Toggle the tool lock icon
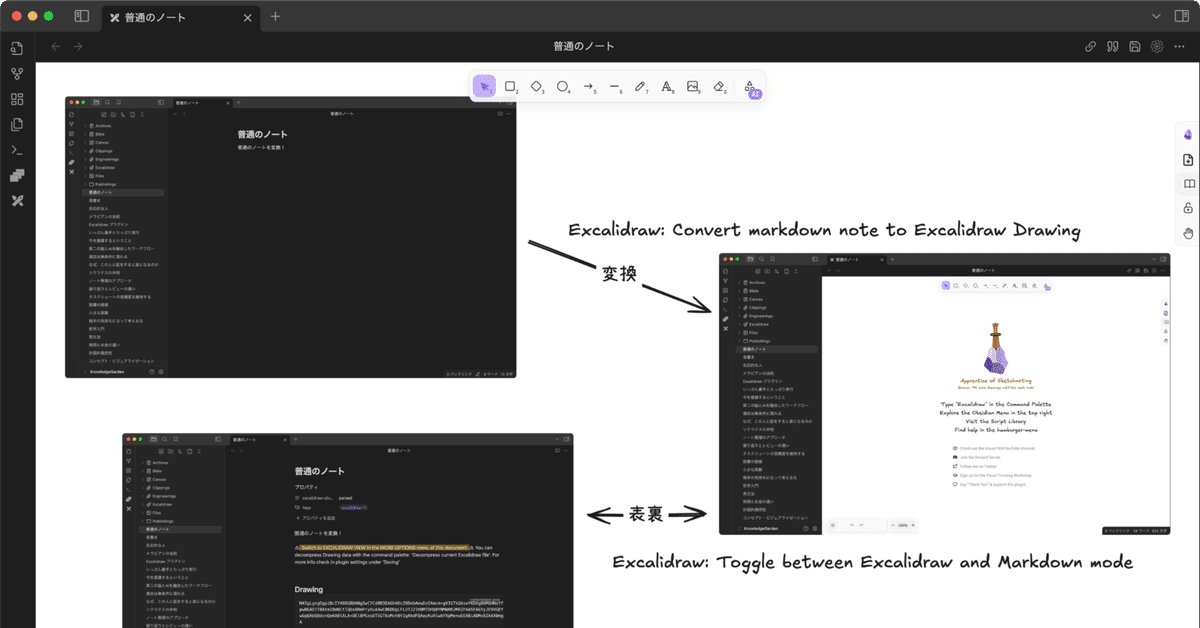The image size is (1200, 628). click(x=1188, y=208)
